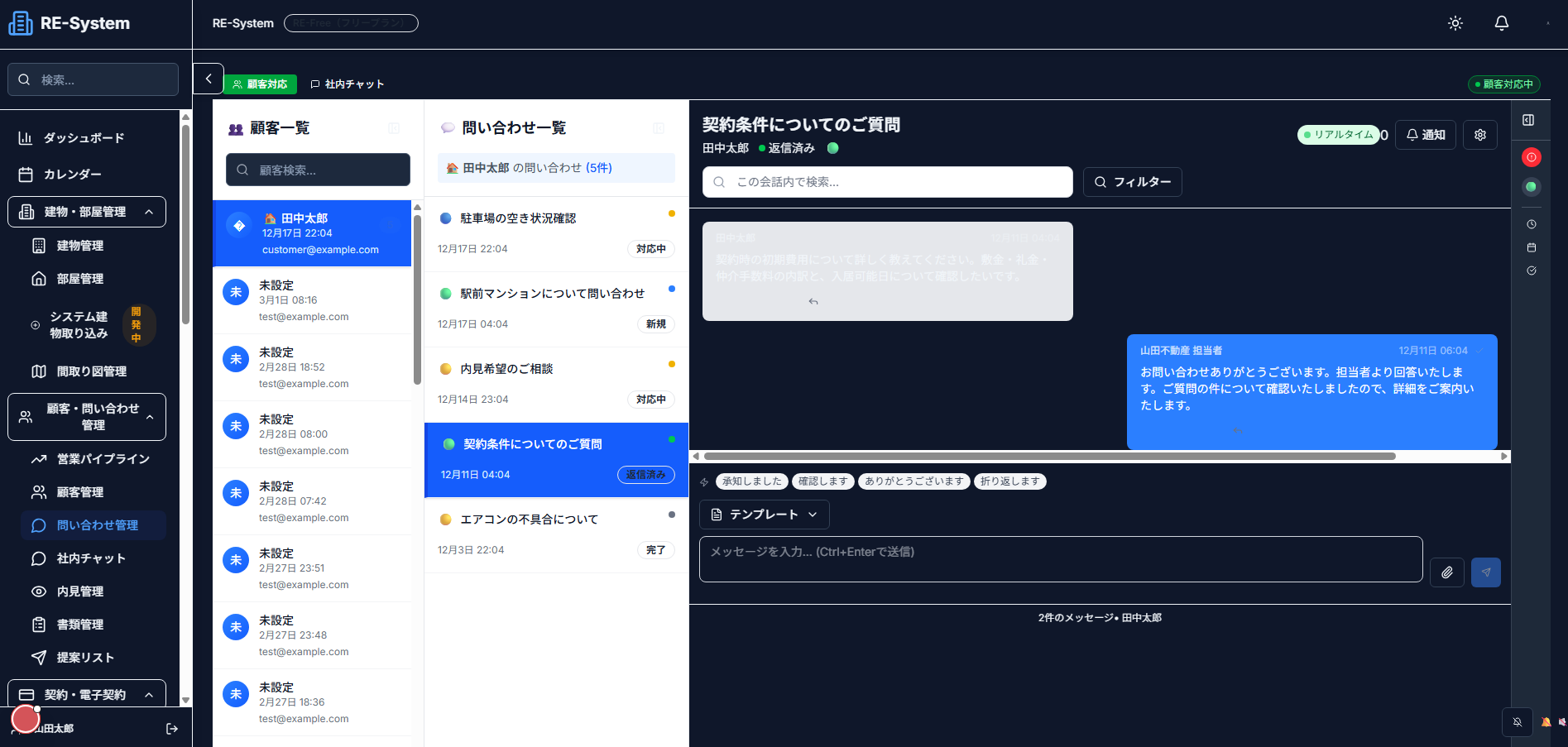Open inquiry 内見希望のご相談
Image resolution: width=1568 pixels, height=747 pixels.
(556, 385)
